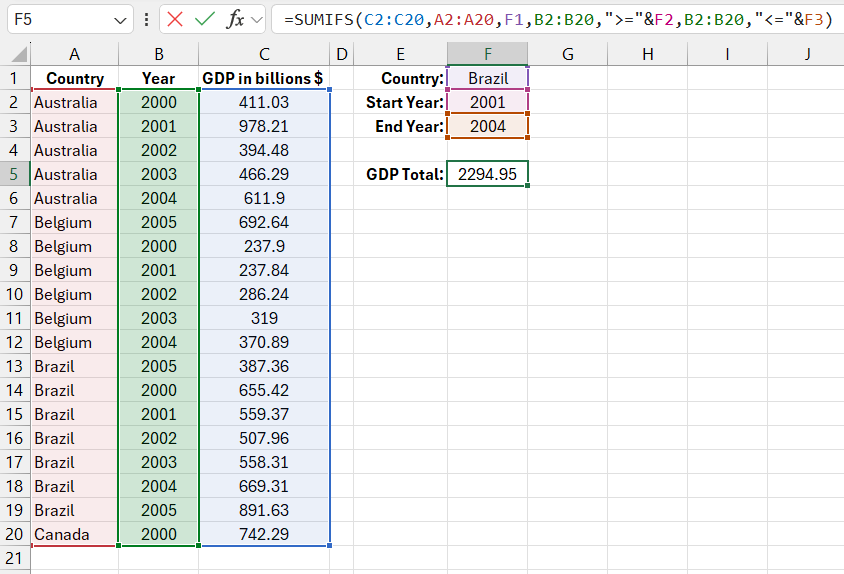Select column C header

(x=264, y=54)
